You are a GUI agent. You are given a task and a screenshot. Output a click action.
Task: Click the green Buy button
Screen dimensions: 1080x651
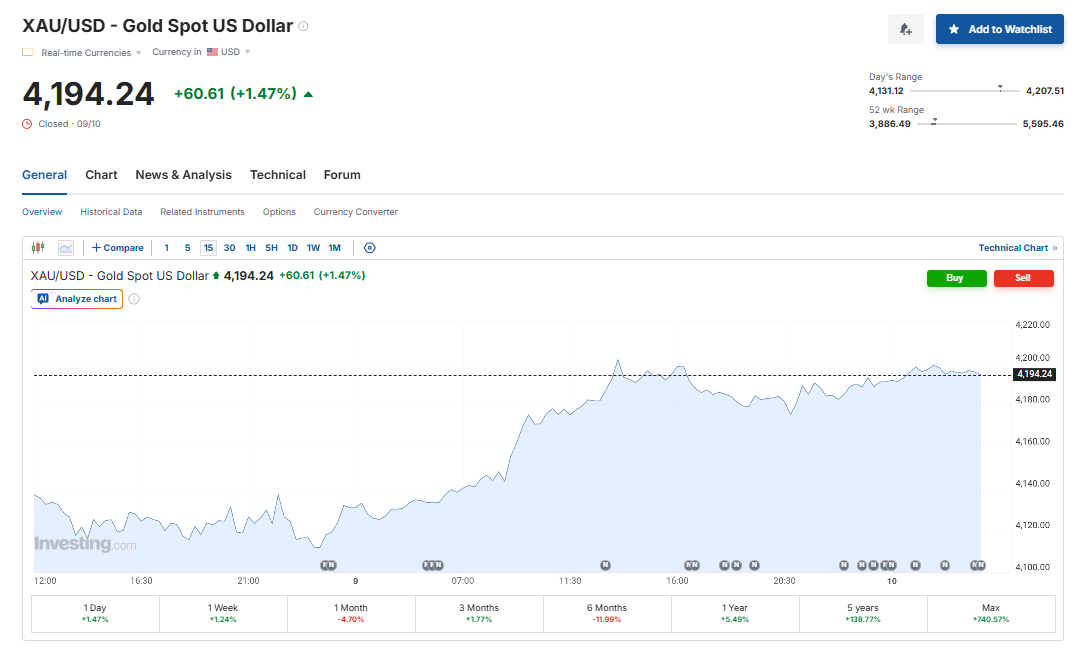[x=956, y=278]
